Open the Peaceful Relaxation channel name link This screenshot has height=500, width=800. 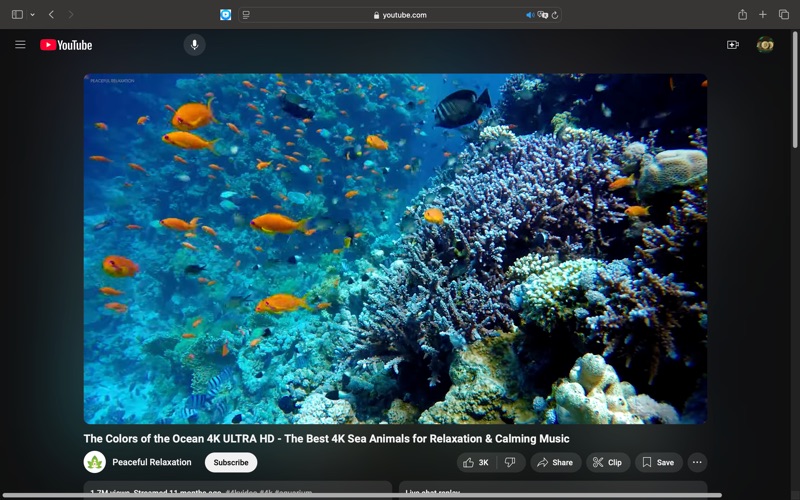point(151,462)
